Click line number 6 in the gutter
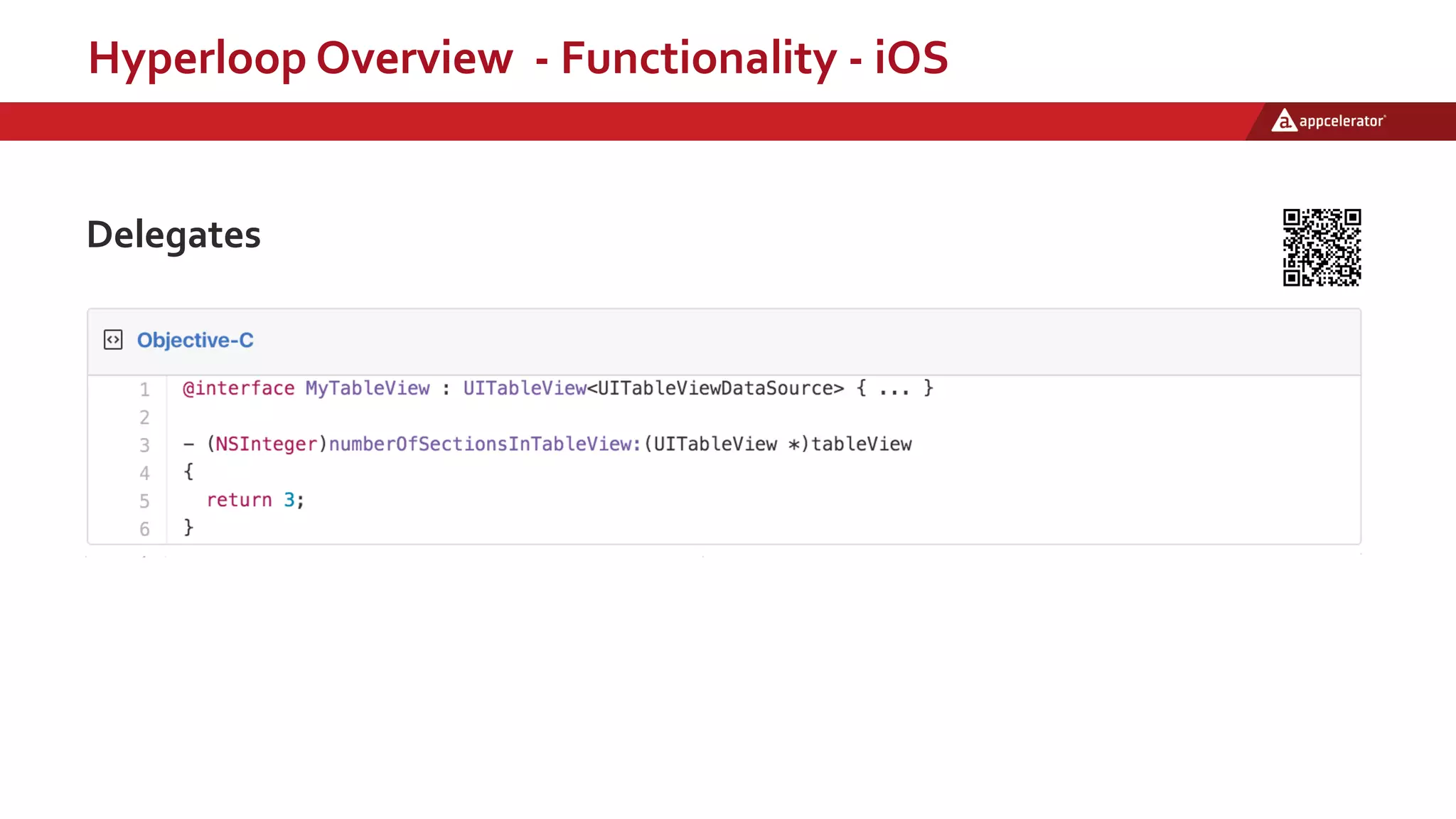Viewport: 1456px width, 819px height. [144, 529]
